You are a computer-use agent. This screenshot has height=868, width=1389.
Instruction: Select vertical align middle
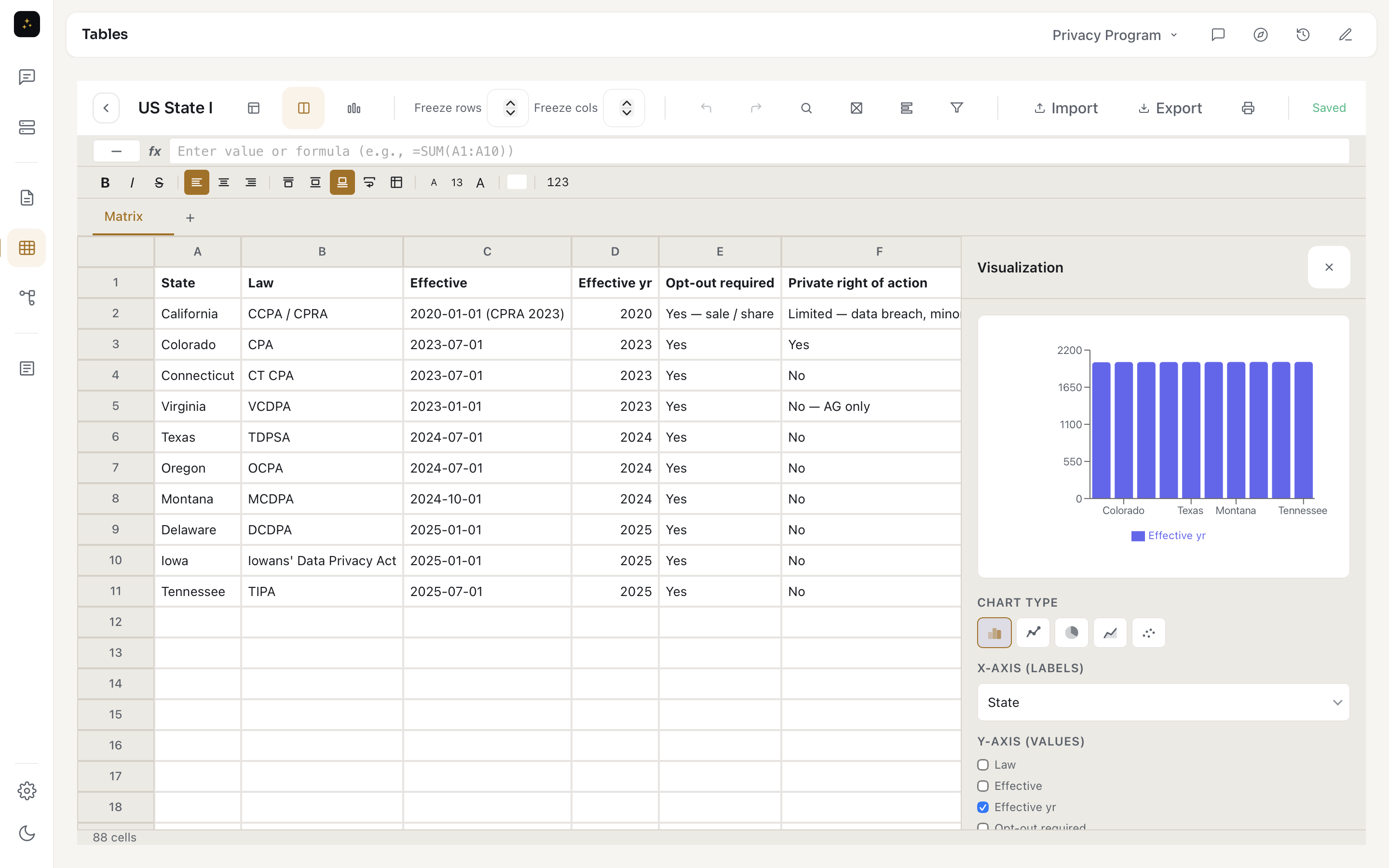click(x=315, y=183)
